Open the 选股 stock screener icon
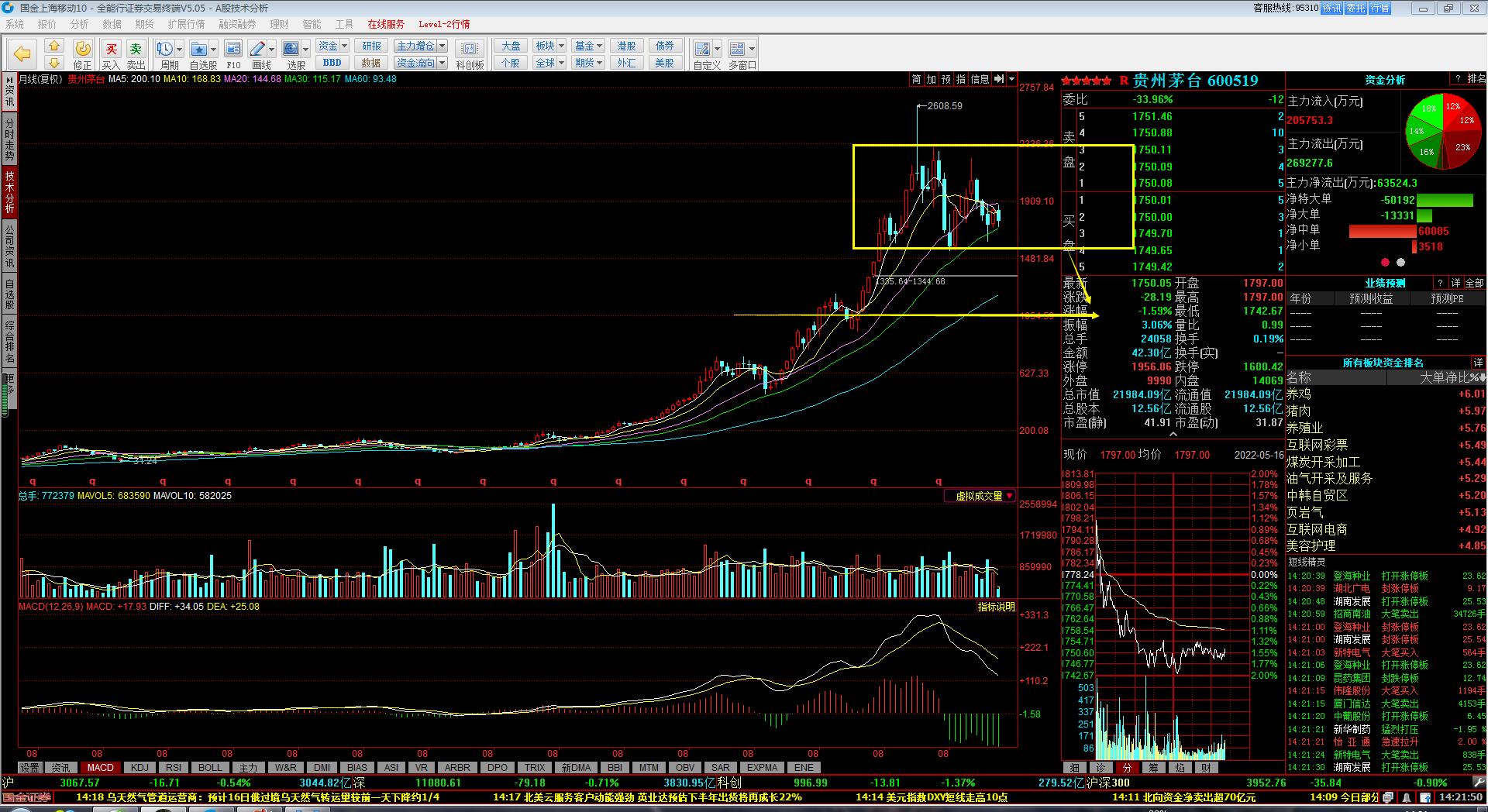The image size is (1488, 812). 291,49
